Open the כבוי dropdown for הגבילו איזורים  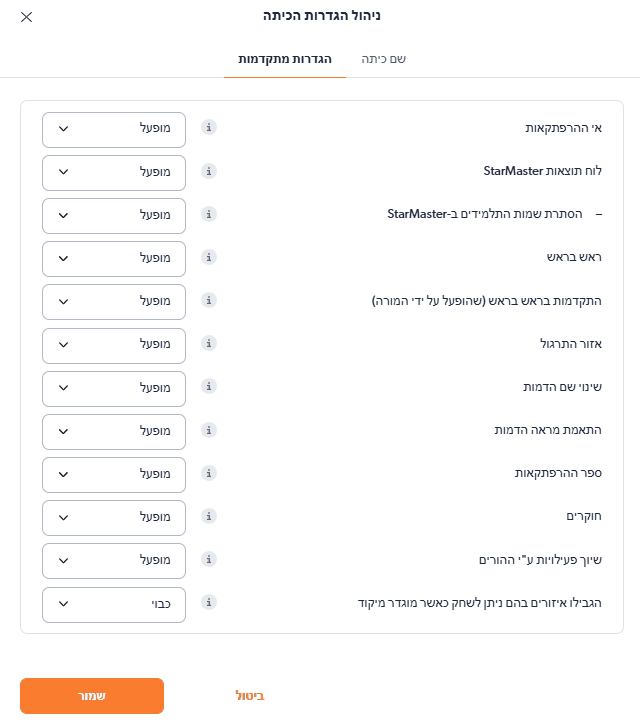[114, 603]
